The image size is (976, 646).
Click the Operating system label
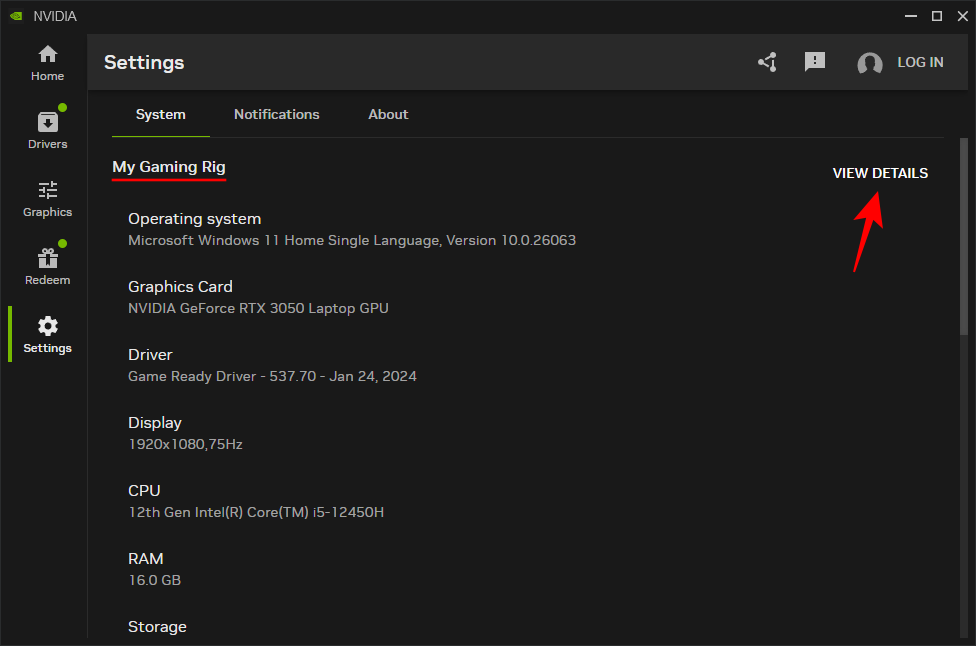coord(194,219)
